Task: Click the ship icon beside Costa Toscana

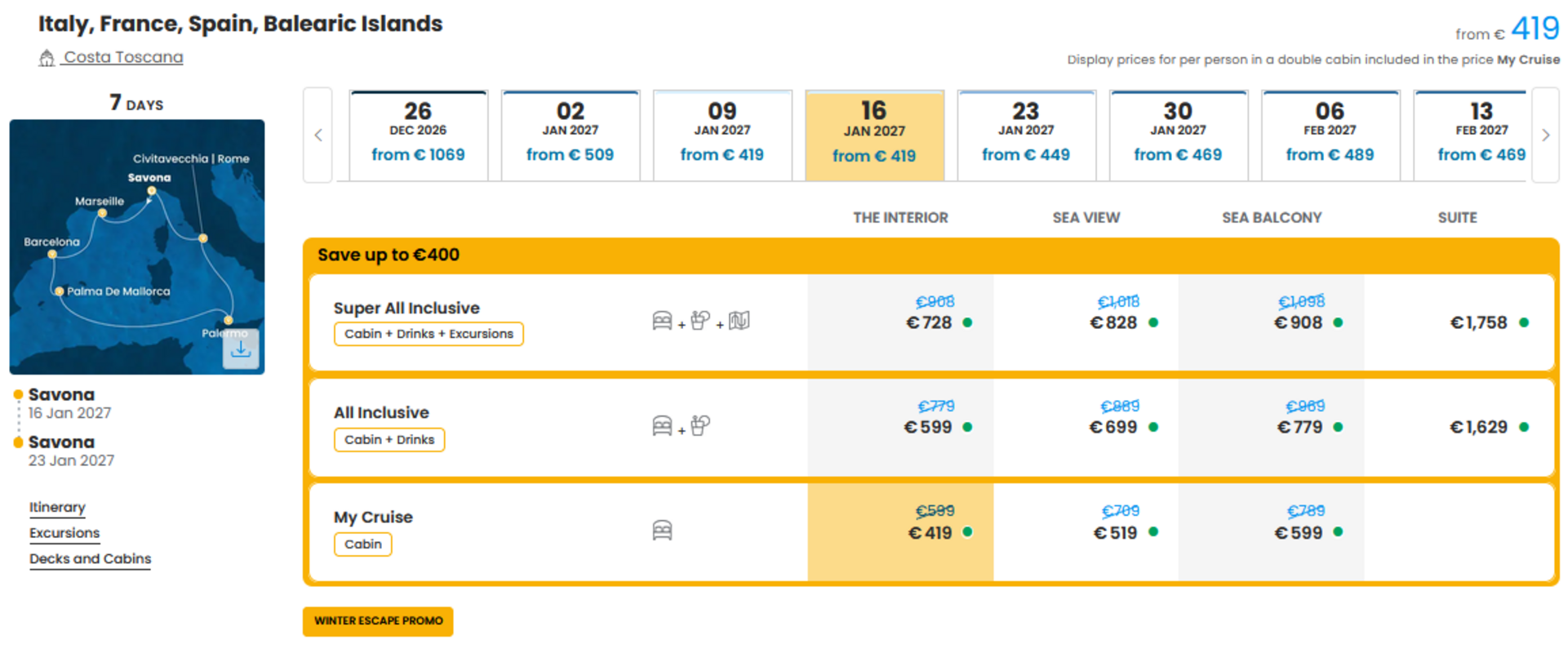Action: [x=47, y=58]
